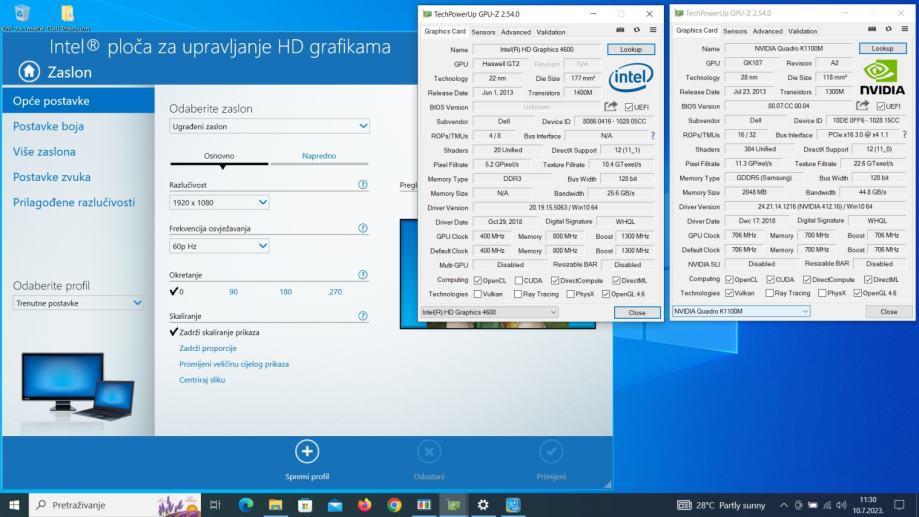Toggle the UEFI checkbox in Intel GPU-Z

[x=628, y=106]
